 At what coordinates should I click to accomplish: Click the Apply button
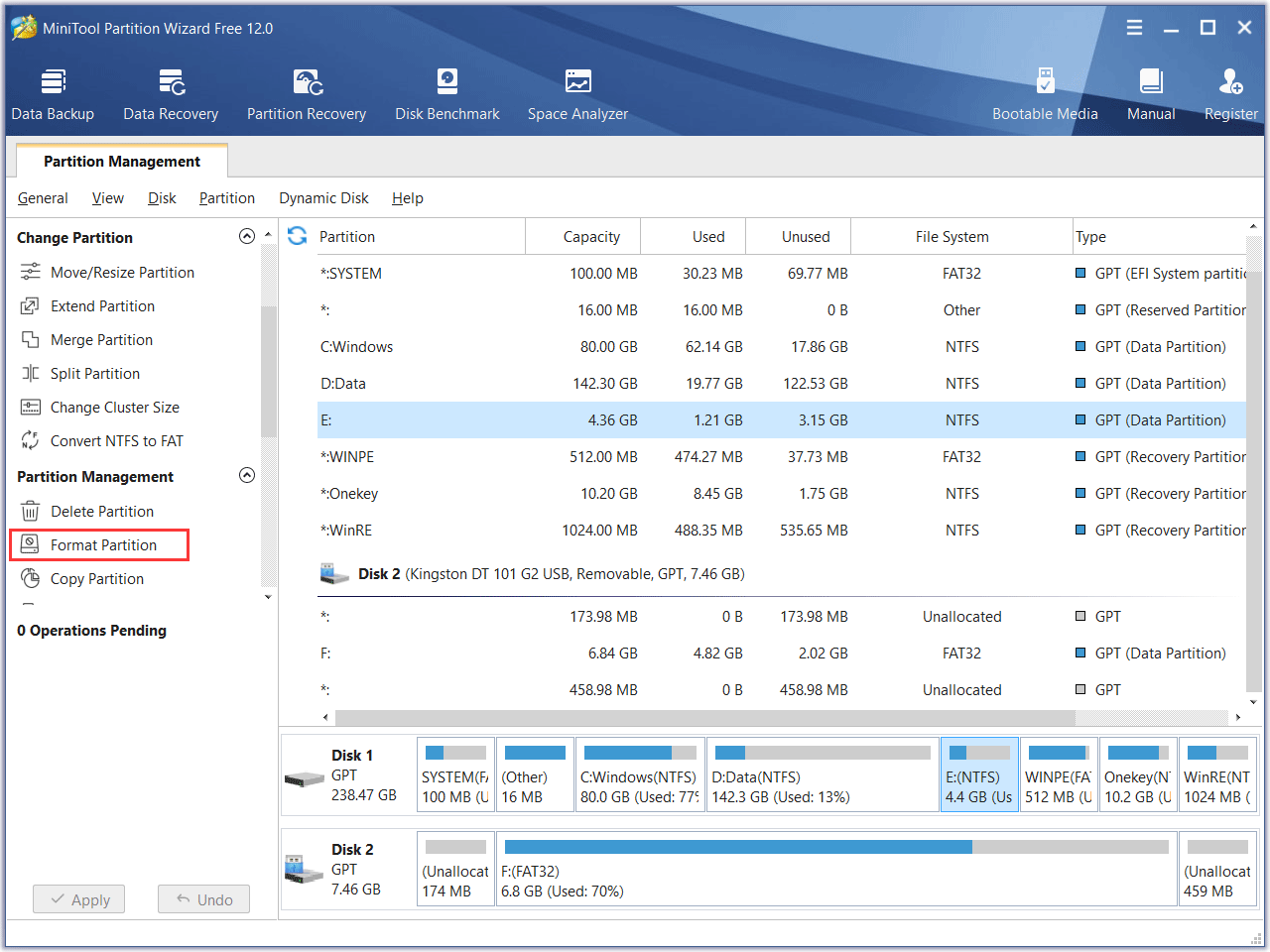click(78, 899)
